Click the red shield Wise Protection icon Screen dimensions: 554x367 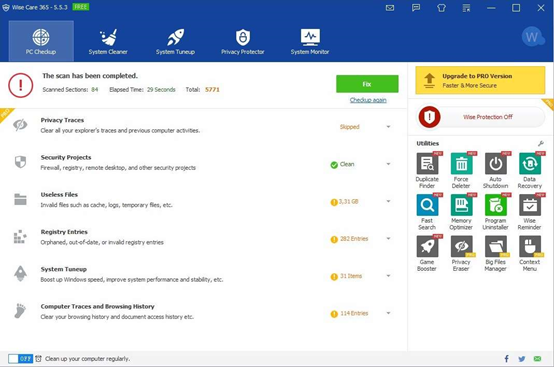[x=429, y=117]
